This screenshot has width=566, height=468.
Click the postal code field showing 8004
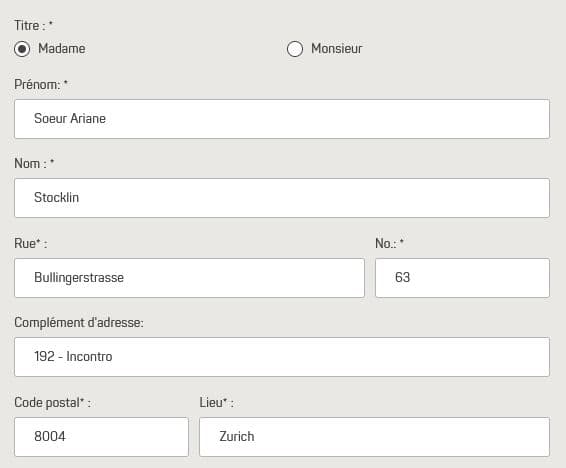point(101,437)
